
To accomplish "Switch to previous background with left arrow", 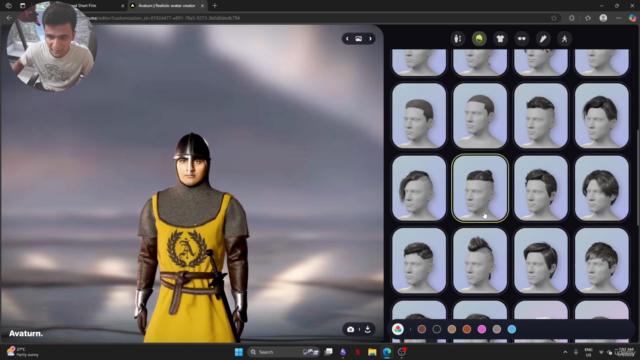I will (x=347, y=39).
